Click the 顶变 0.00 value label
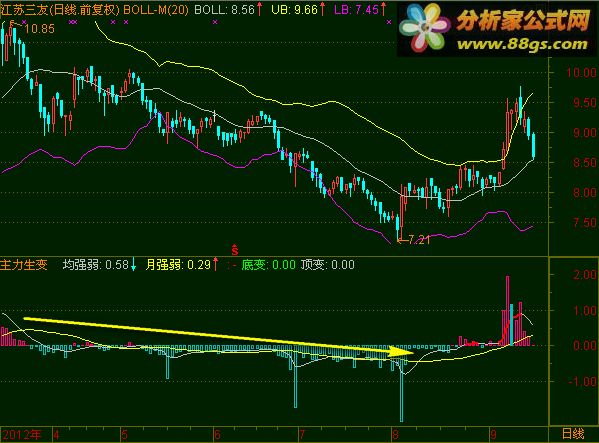 (x=327, y=265)
